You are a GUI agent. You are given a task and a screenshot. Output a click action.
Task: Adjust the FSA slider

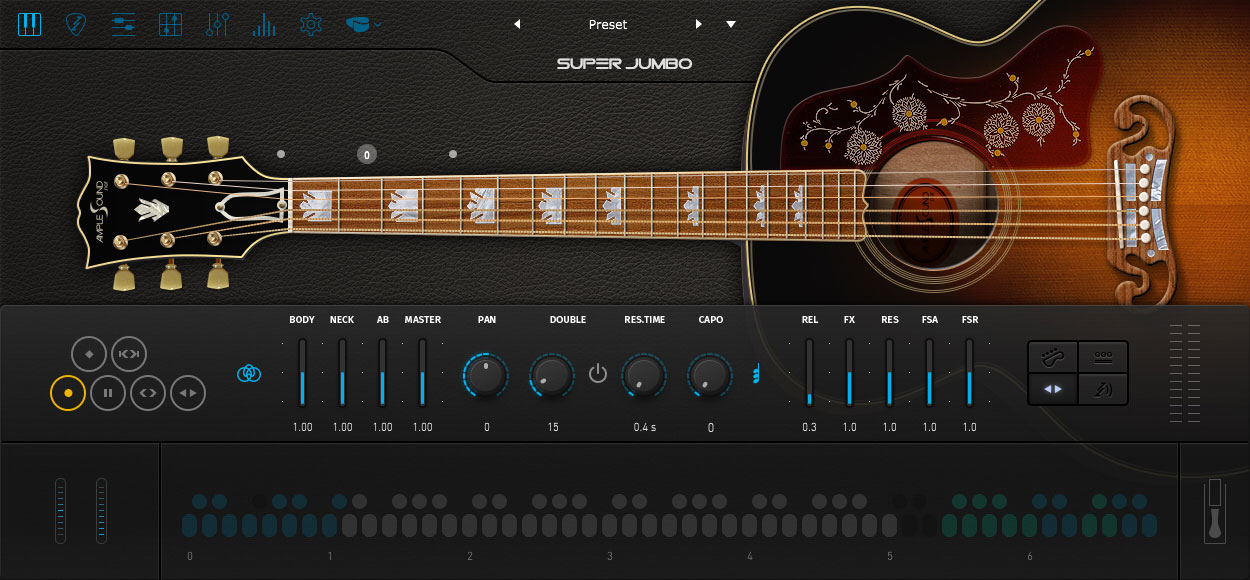(929, 372)
